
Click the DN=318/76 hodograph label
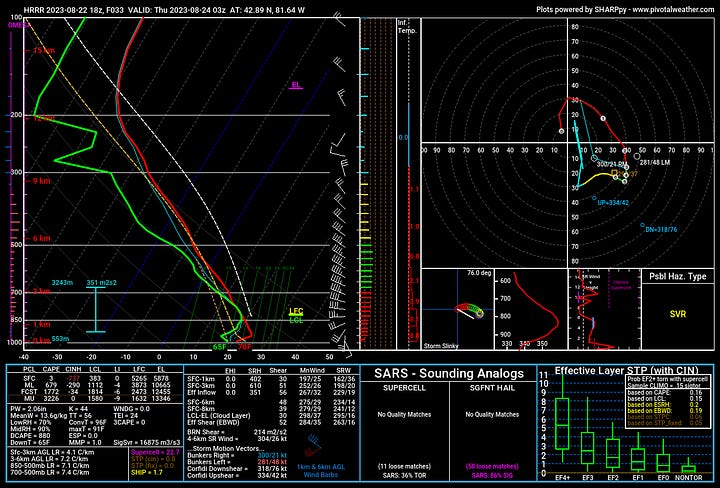(661, 230)
